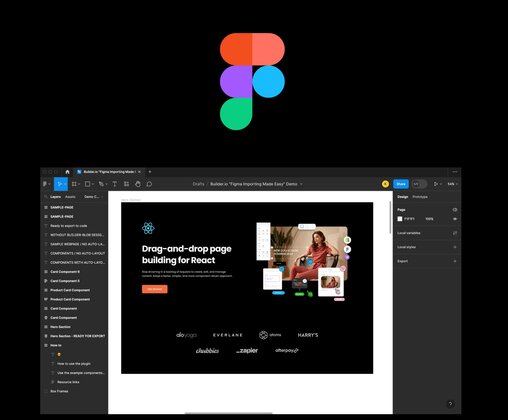
Task: Select the 'Box Frames' layer
Action: point(59,391)
